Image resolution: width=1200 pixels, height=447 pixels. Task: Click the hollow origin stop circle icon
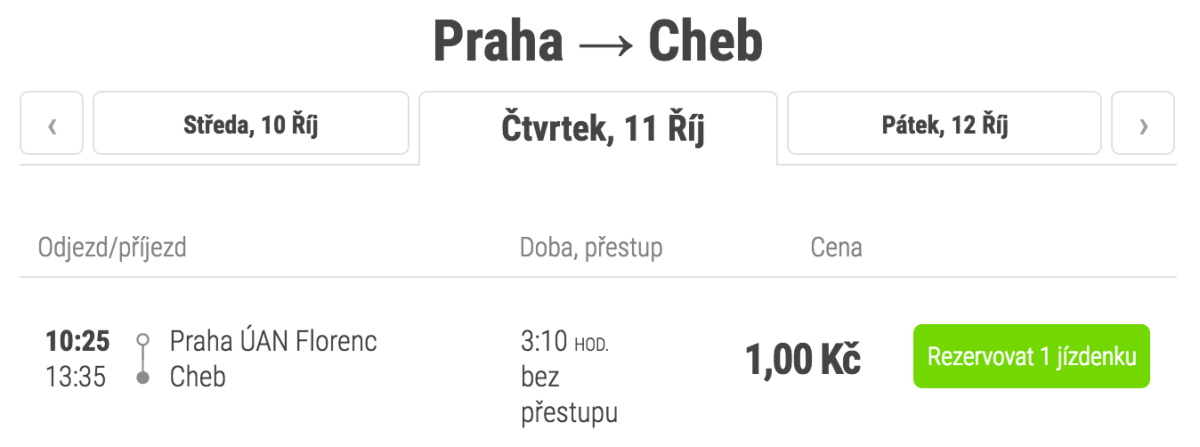coord(143,339)
